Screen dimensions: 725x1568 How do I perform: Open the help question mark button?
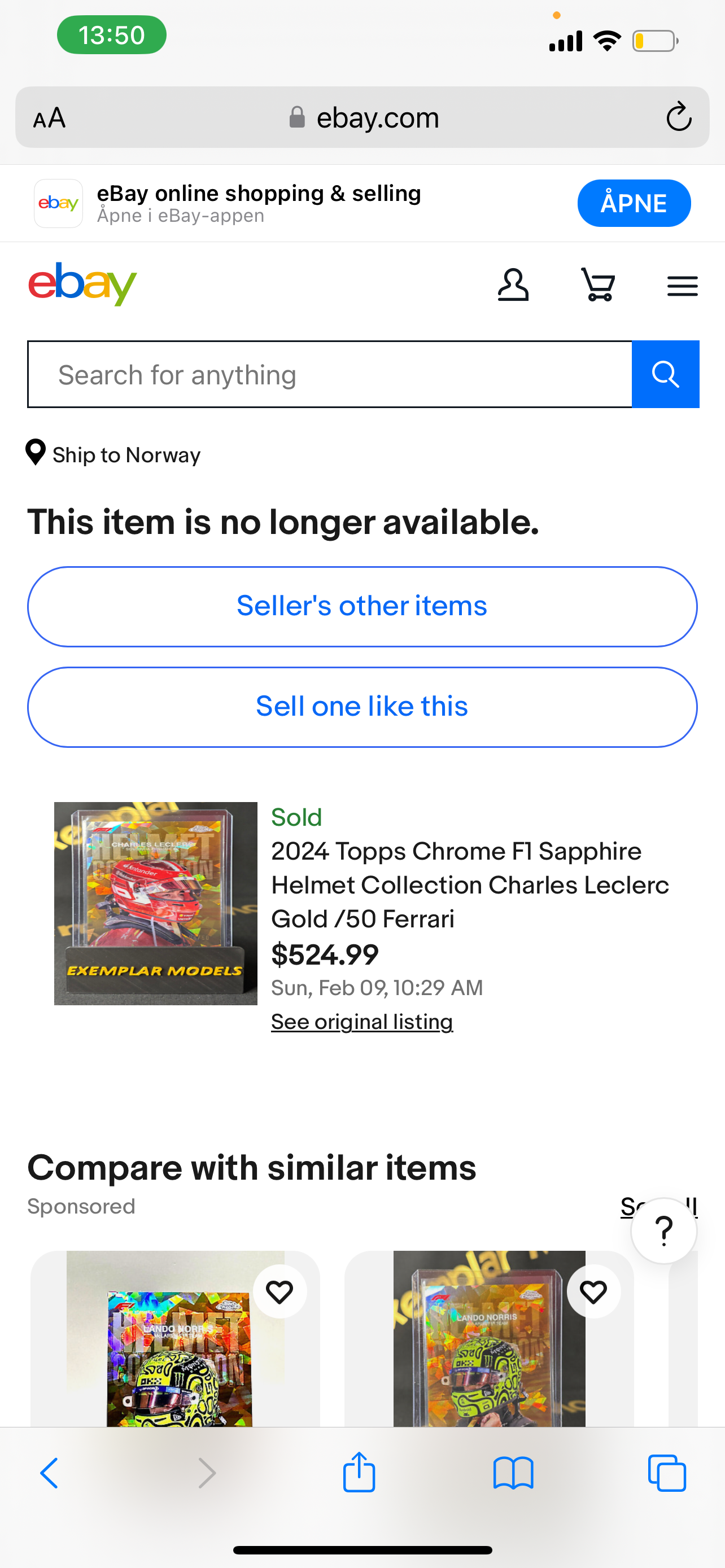663,1231
